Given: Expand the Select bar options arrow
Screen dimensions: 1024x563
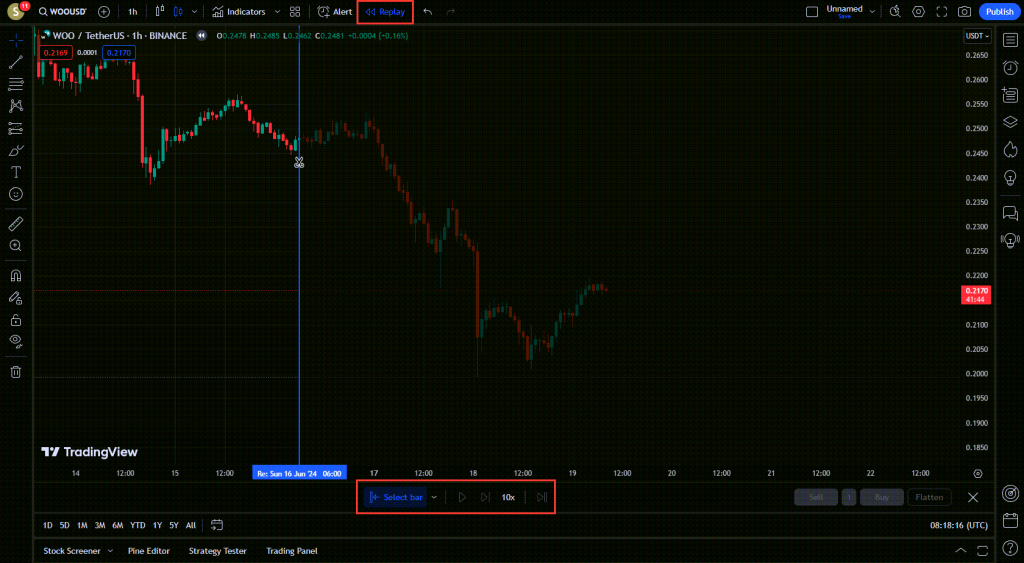Looking at the screenshot, I should 434,497.
